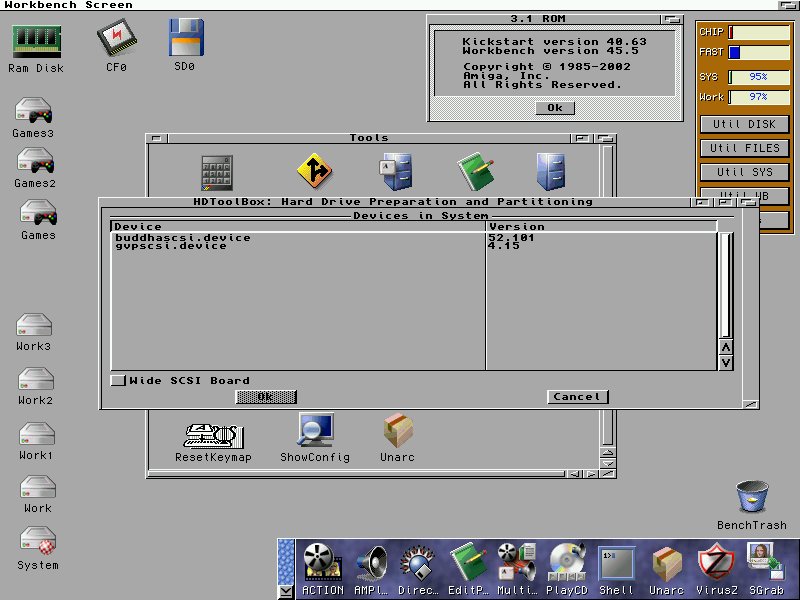
Task: Click Tools window scroll right arrow
Action: point(591,474)
